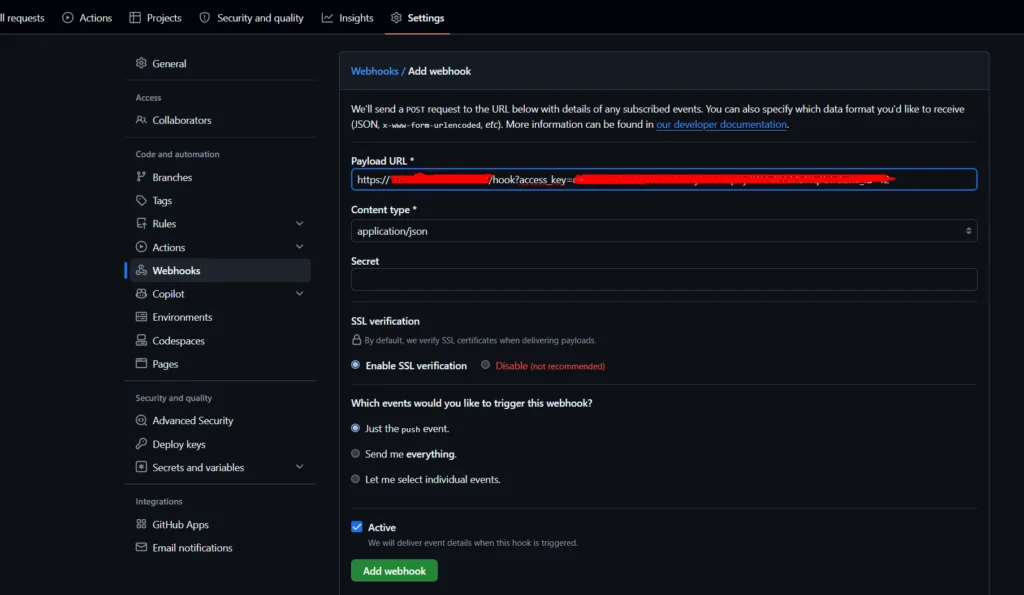Click the Payload URL input field

[x=664, y=180]
